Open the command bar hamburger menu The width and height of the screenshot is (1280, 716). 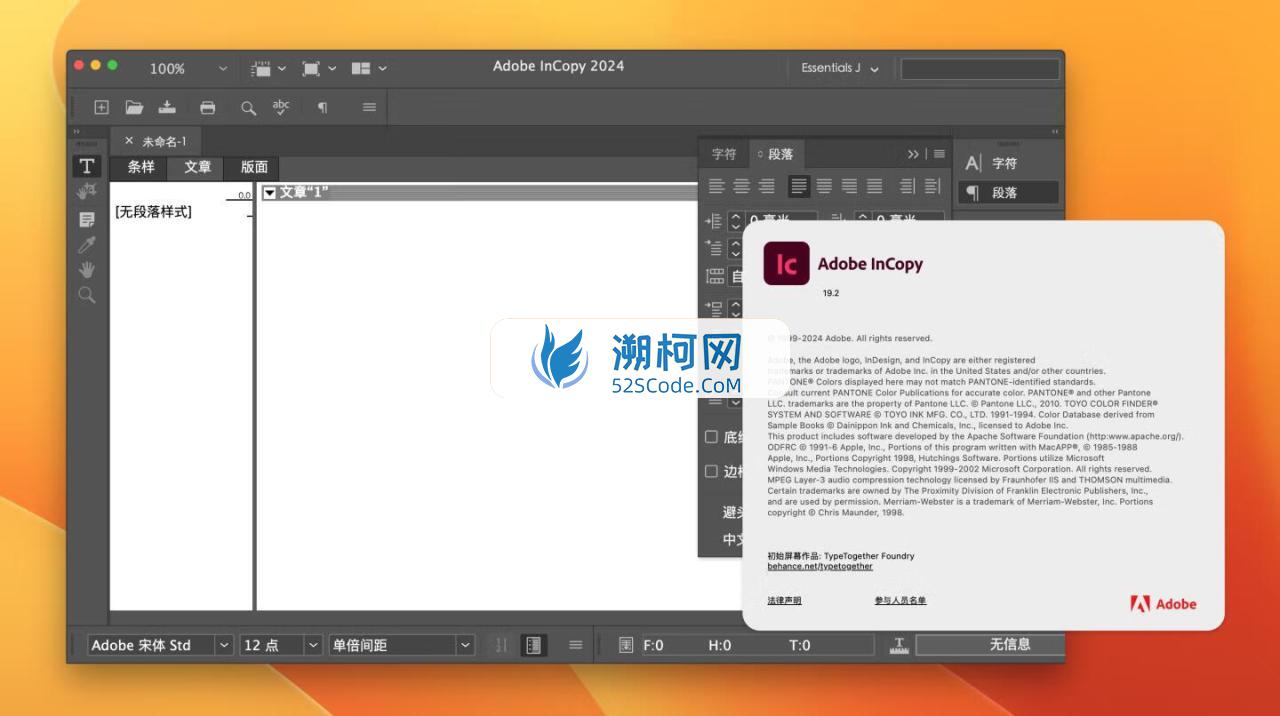(x=369, y=107)
